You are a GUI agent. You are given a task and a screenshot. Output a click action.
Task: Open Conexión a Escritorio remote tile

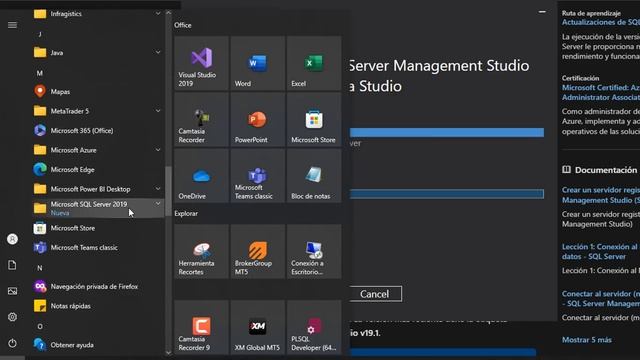314,251
